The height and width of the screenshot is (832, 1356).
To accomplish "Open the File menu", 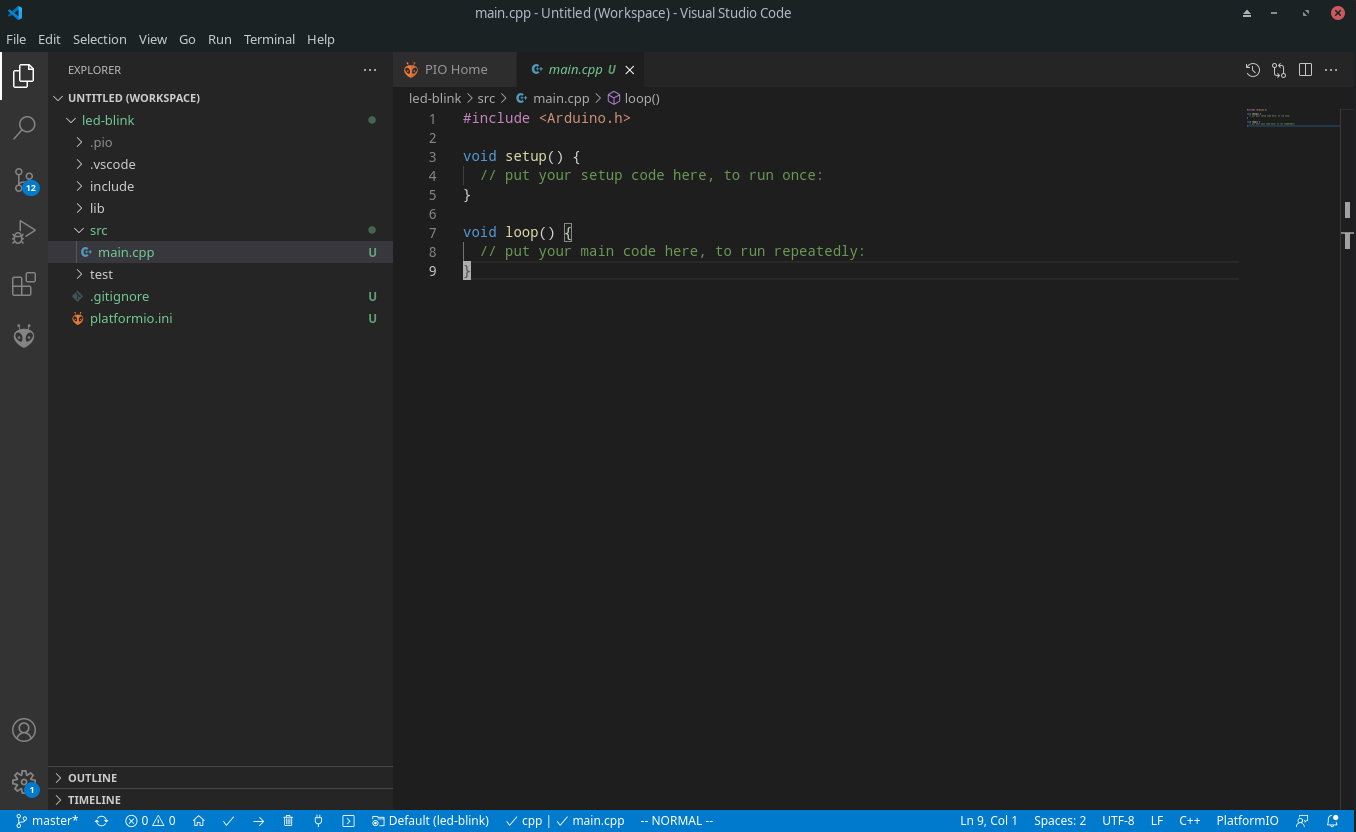I will tap(16, 39).
